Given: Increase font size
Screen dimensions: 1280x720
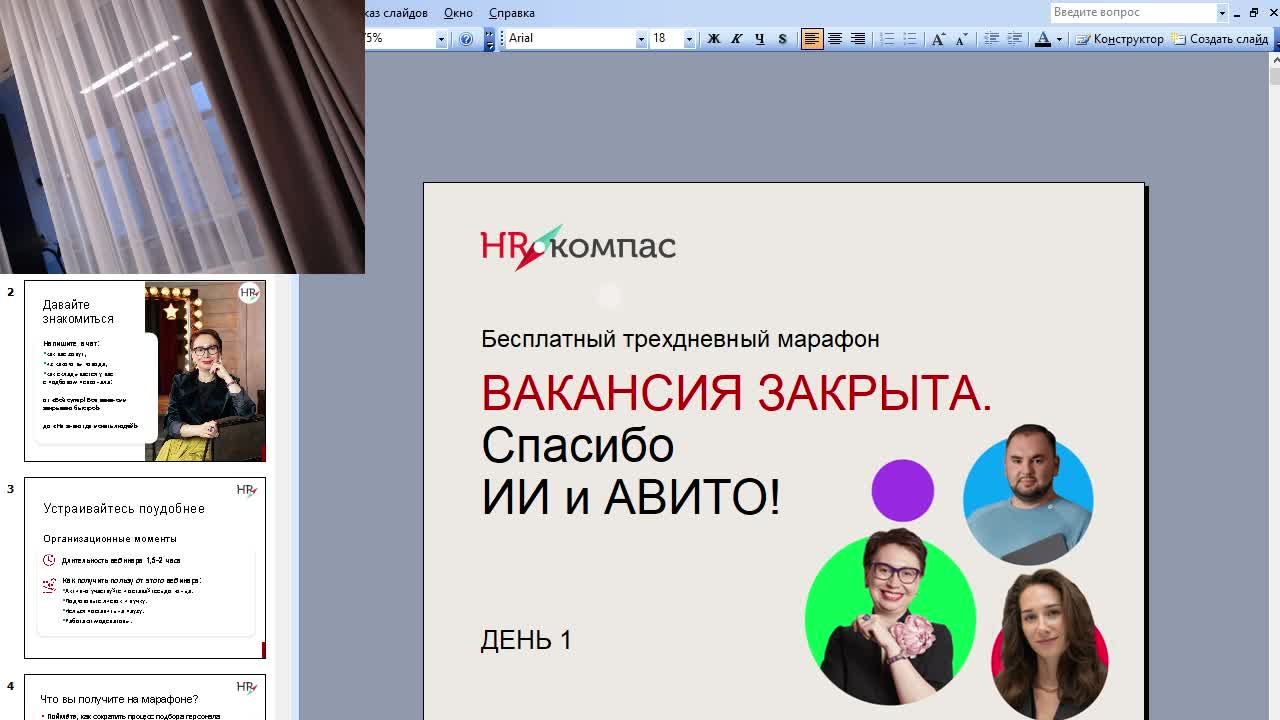Looking at the screenshot, I should coord(938,39).
